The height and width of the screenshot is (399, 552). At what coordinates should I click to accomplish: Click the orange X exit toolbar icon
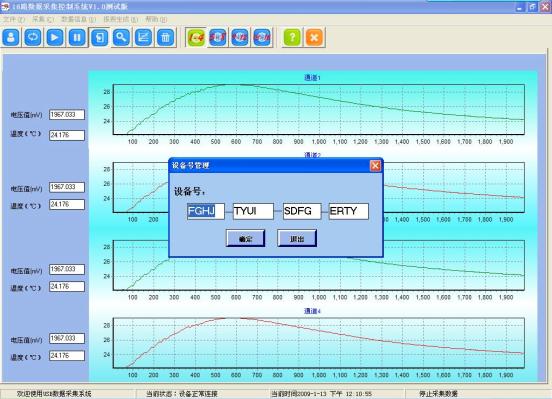pos(314,37)
